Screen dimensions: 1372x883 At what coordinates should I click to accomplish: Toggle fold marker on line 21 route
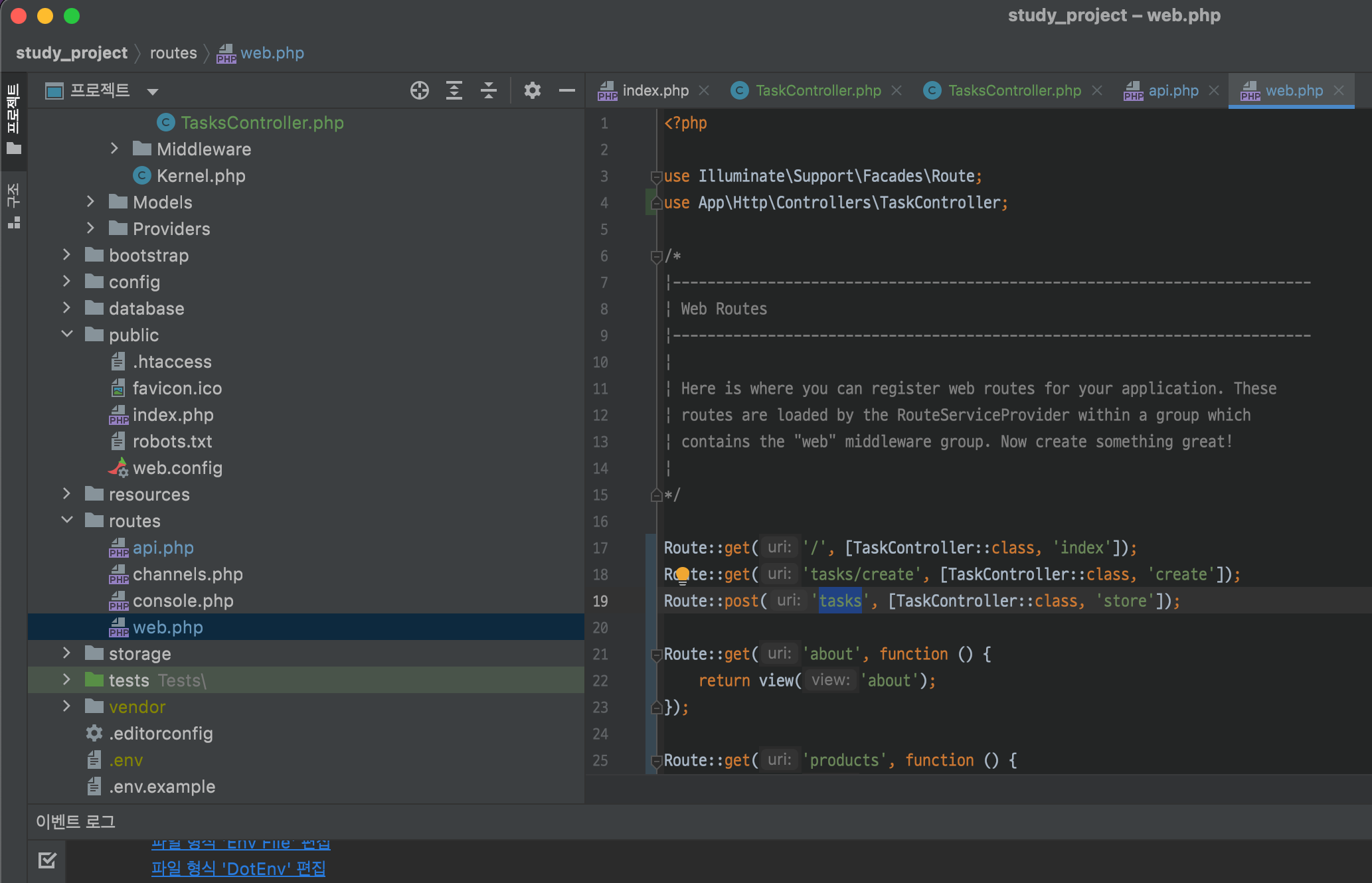tap(657, 655)
